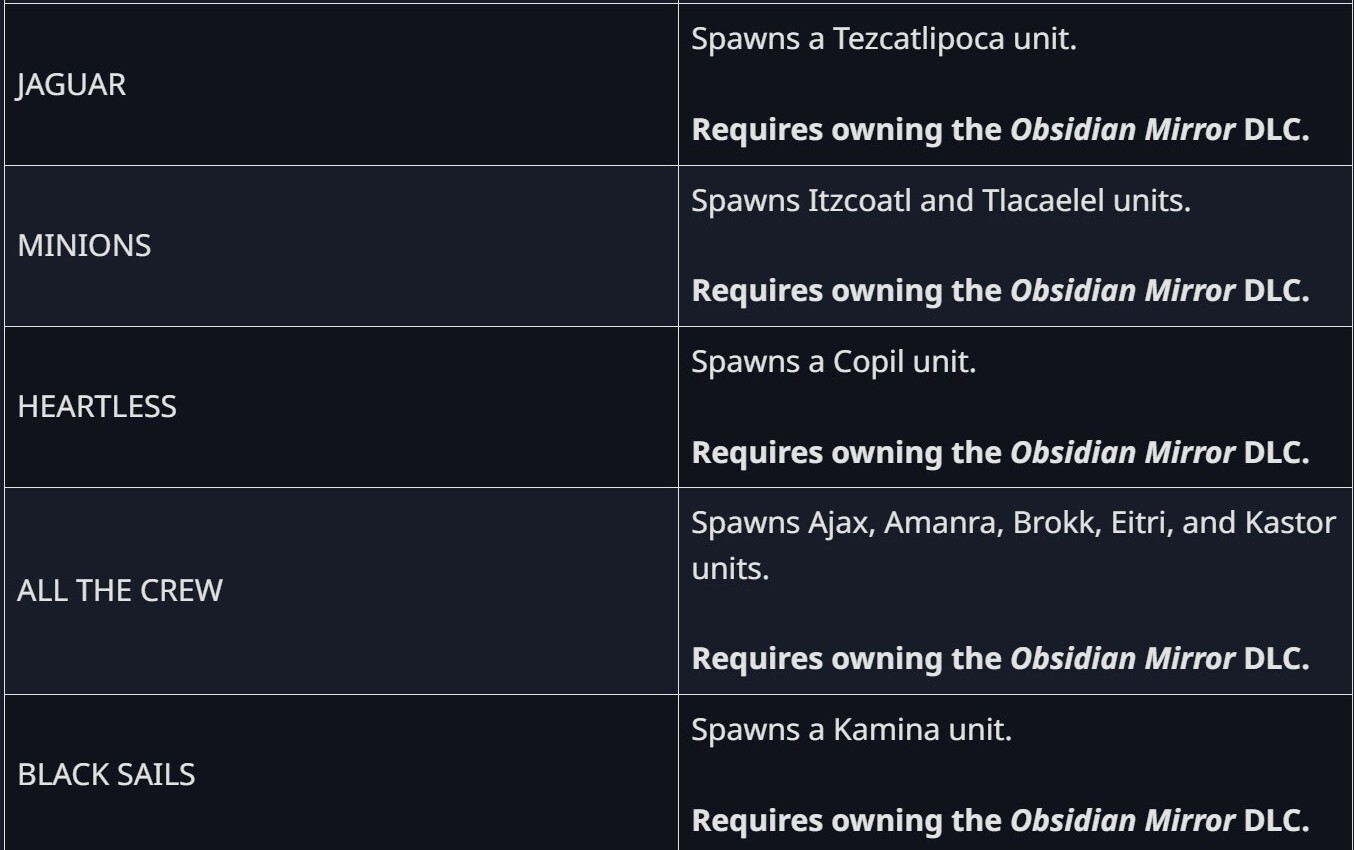Click the MINIONS cheat code cell
The width and height of the screenshot is (1354, 850).
(x=85, y=246)
